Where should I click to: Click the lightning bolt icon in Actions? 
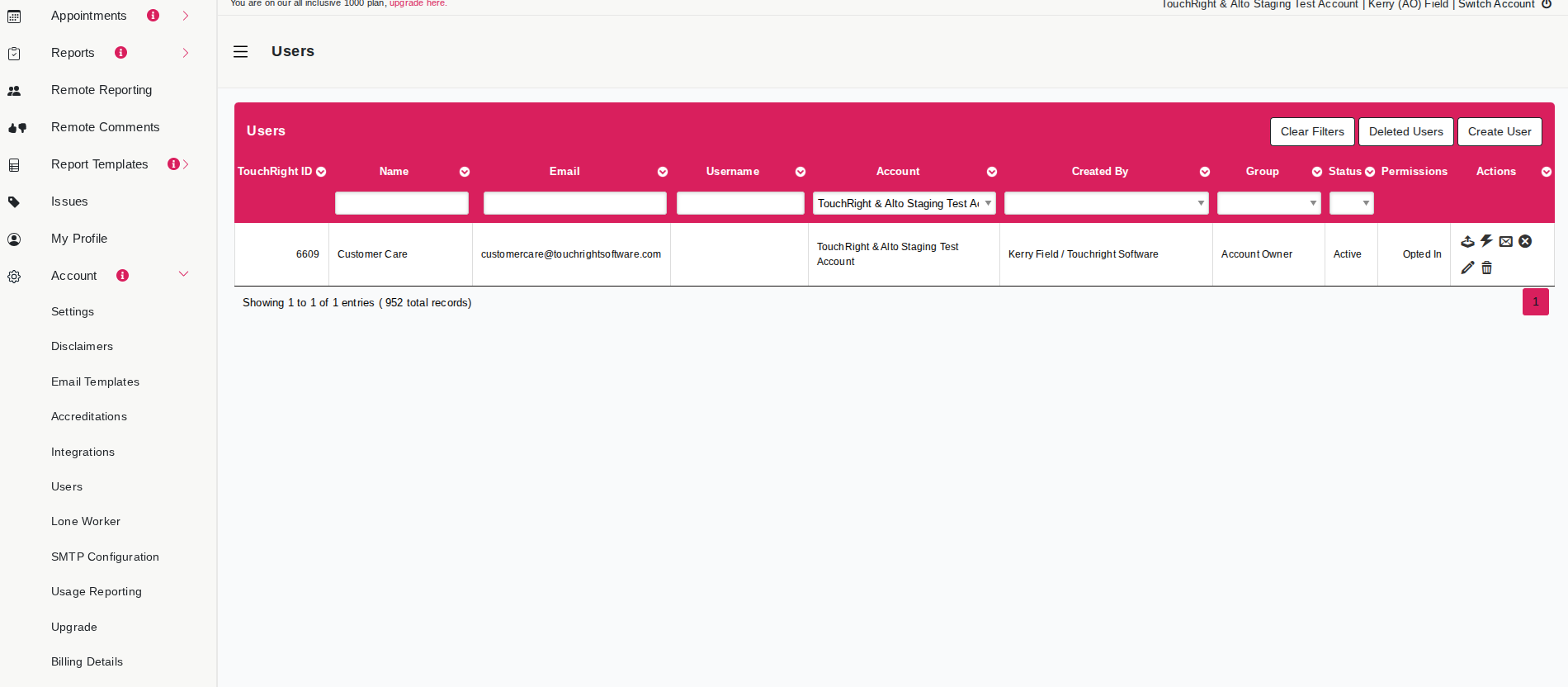point(1486,241)
